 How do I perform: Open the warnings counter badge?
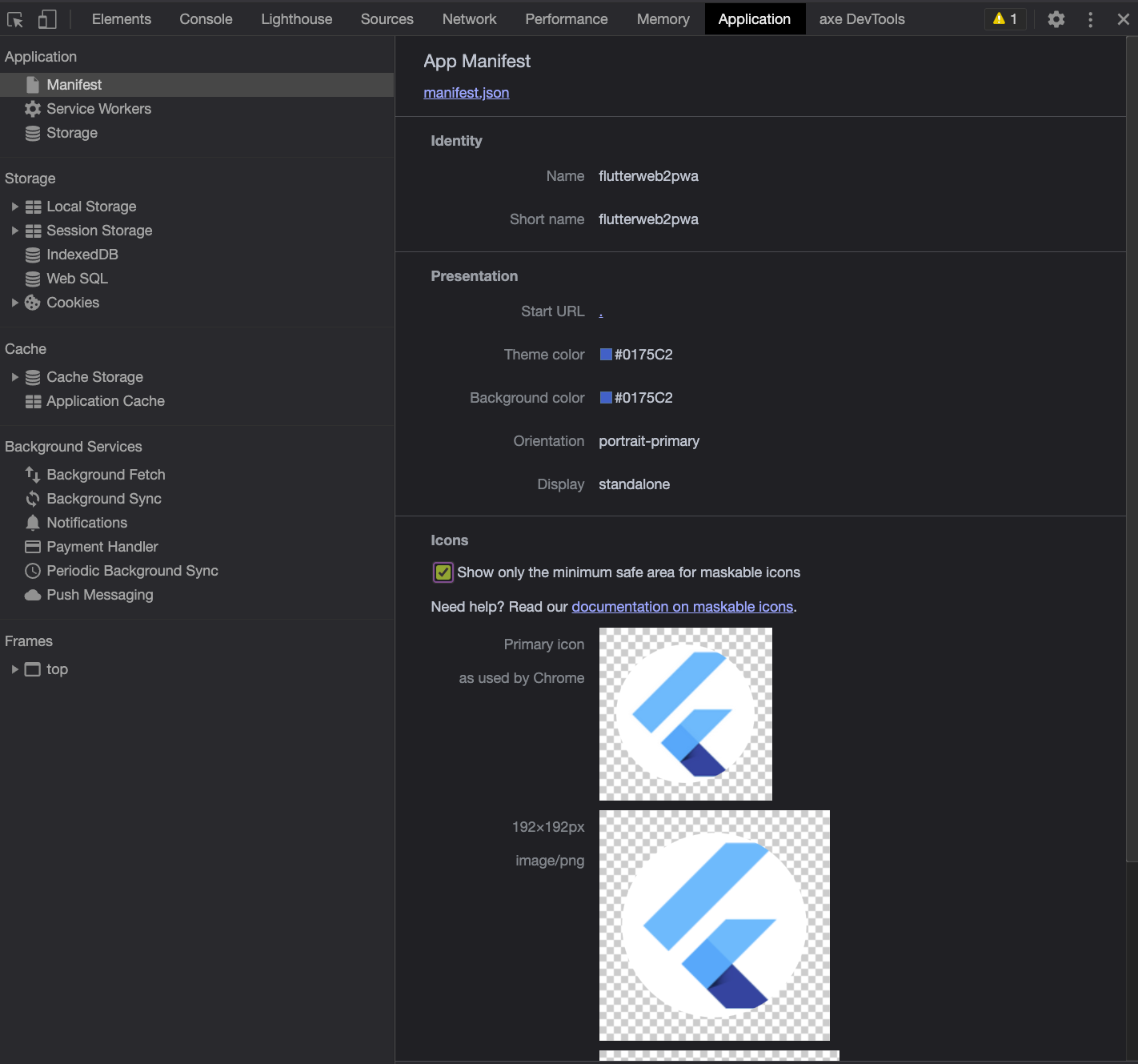1005,18
